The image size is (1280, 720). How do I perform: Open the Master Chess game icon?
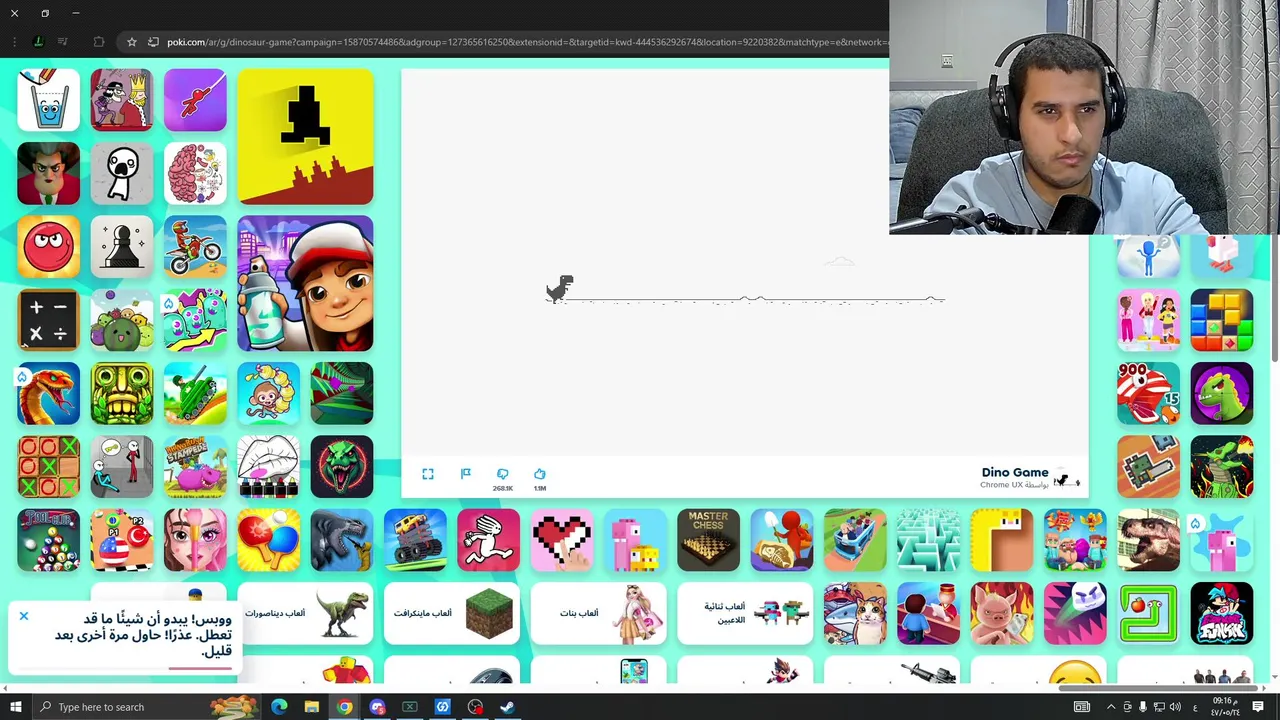(x=708, y=540)
